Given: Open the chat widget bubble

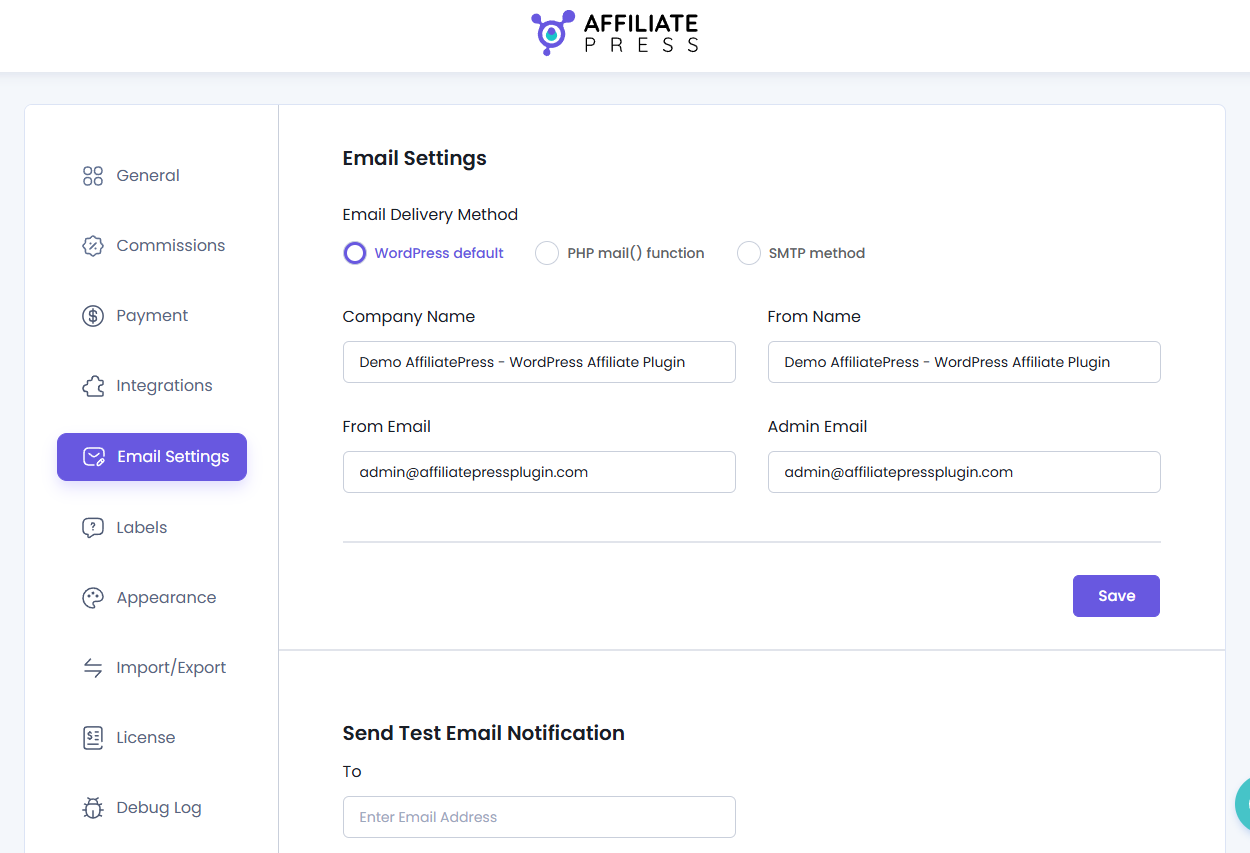Looking at the screenshot, I should click(x=1243, y=804).
